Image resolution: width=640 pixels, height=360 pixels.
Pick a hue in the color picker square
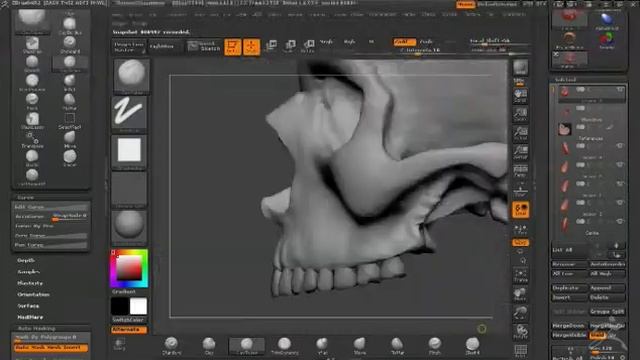click(129, 268)
